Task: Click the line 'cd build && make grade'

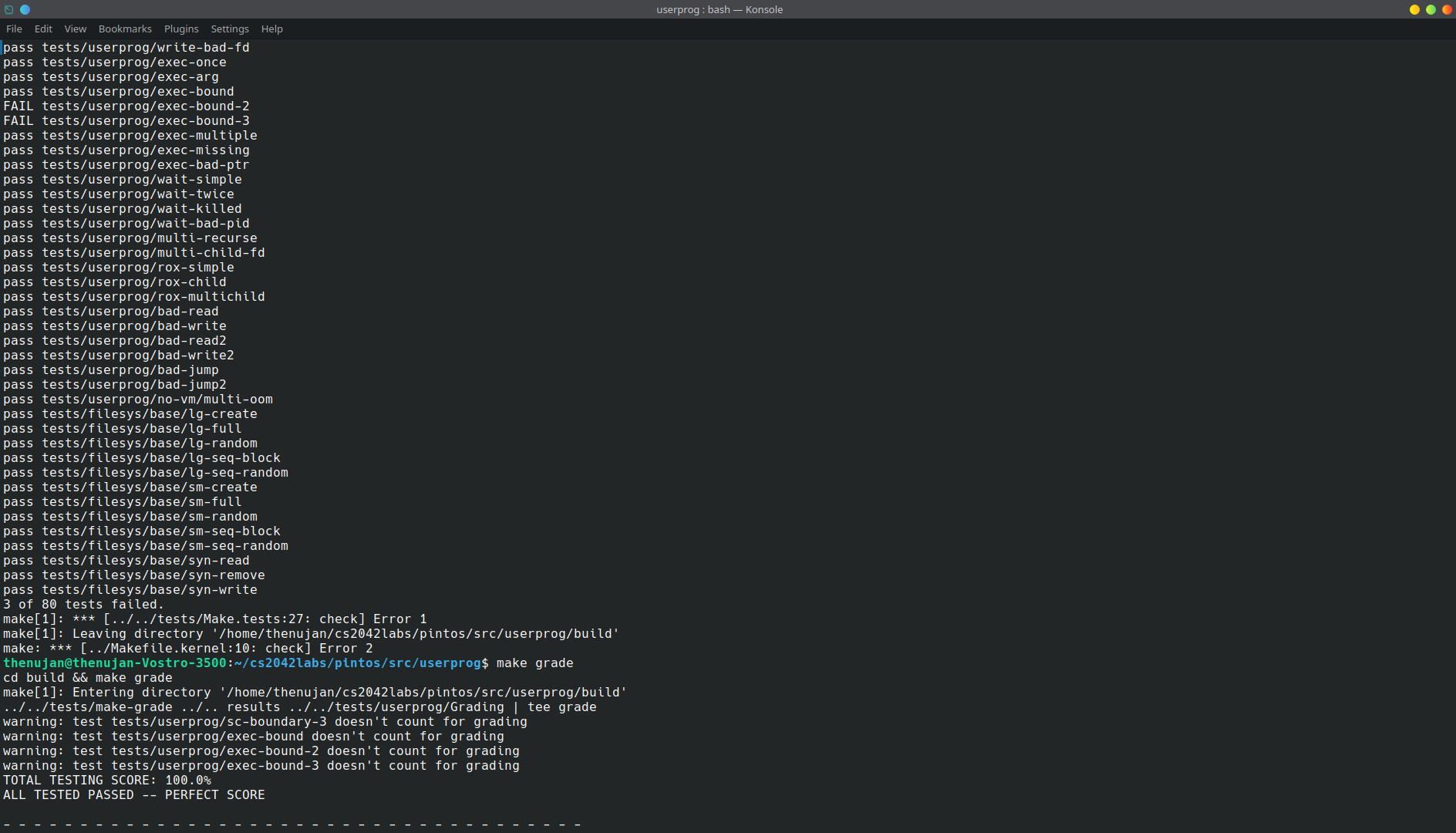Action: 88,678
